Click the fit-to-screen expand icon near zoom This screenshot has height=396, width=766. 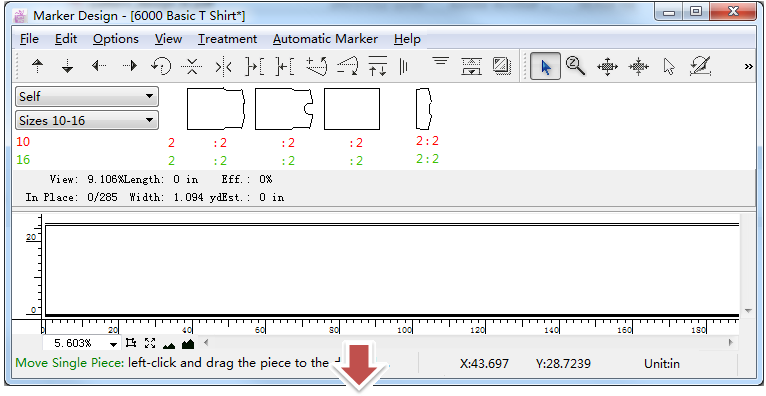tap(150, 343)
